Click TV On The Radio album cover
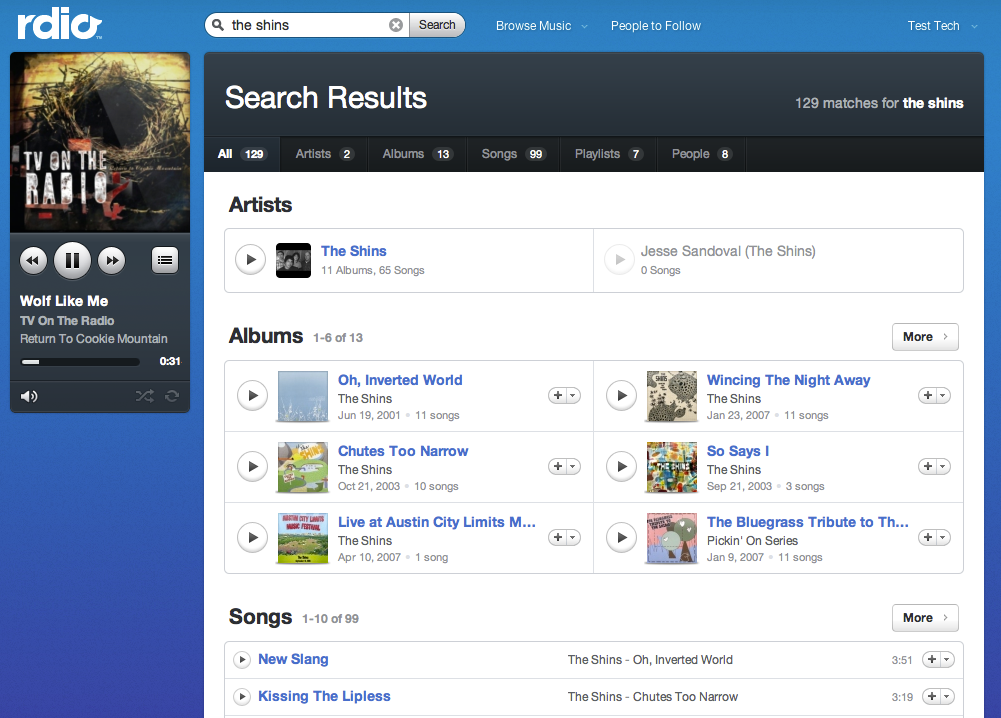The width and height of the screenshot is (1001, 718). (x=100, y=142)
